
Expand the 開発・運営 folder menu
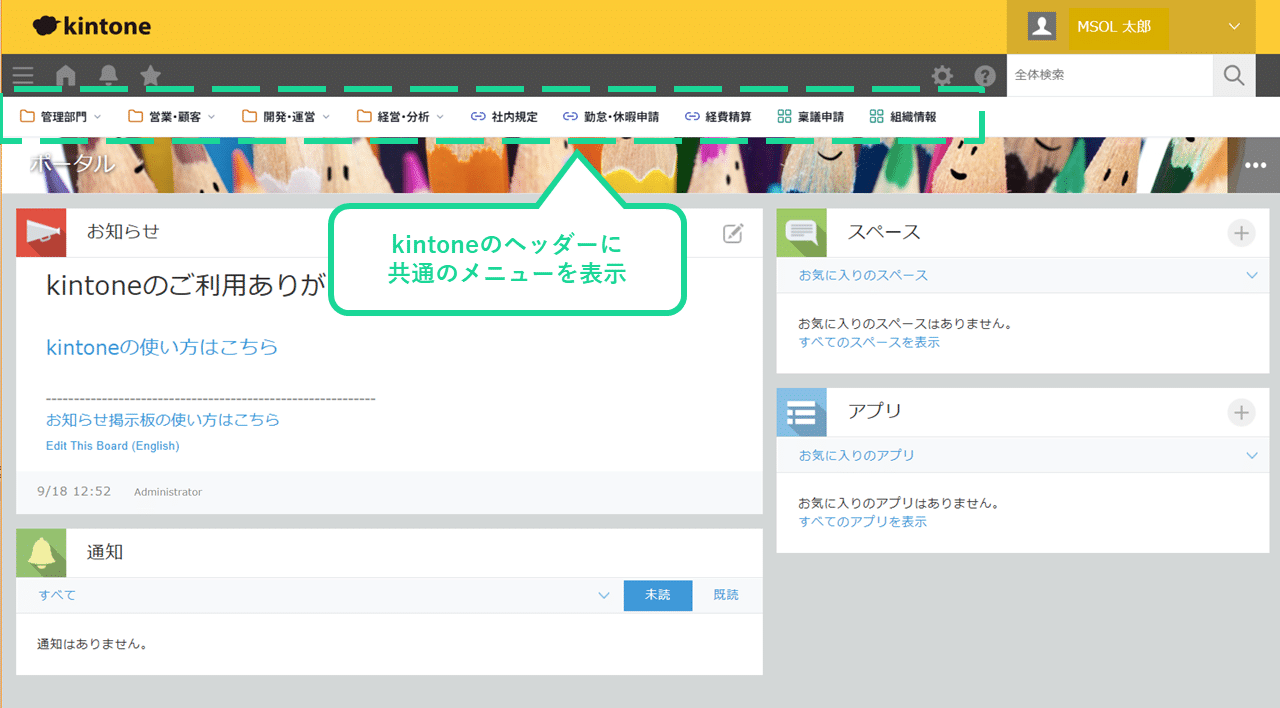point(286,117)
